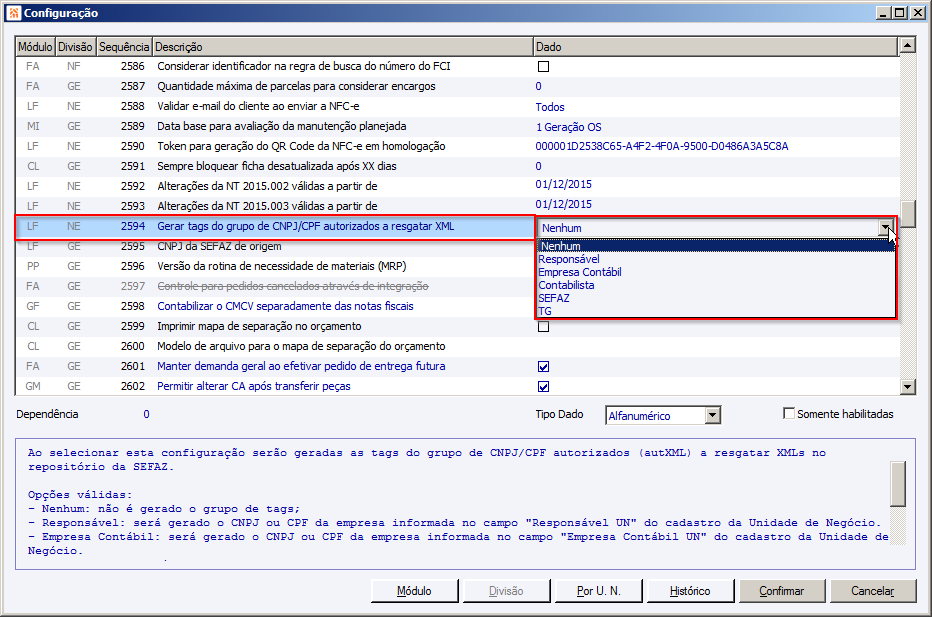
Task: Click the Cancelar button
Action: 873,591
